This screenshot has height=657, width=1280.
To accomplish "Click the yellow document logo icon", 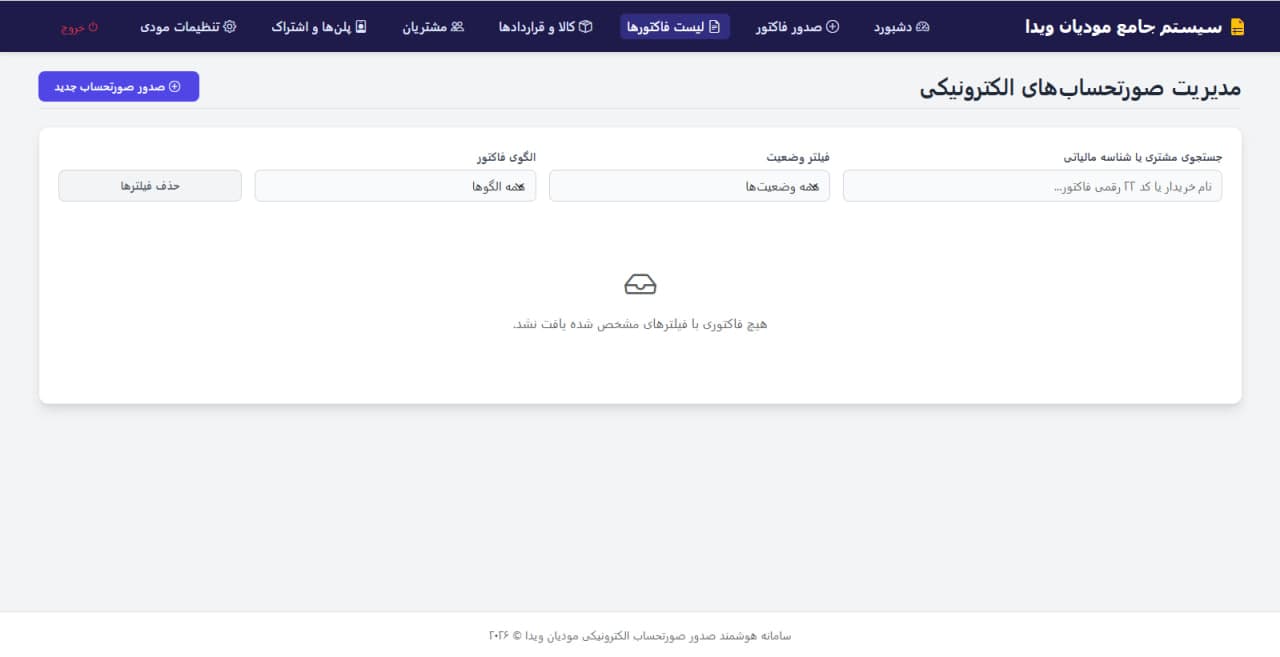I will pyautogui.click(x=1238, y=27).
